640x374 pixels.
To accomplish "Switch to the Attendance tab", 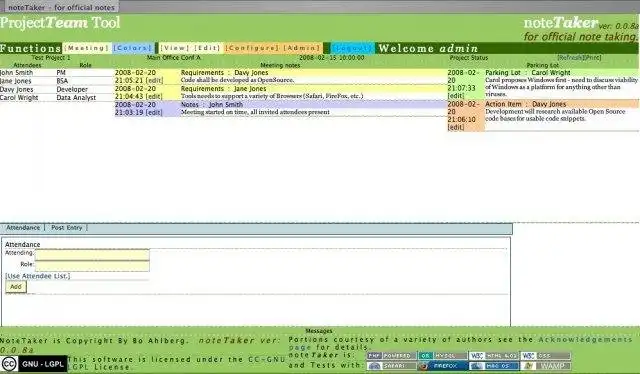I will (x=23, y=228).
